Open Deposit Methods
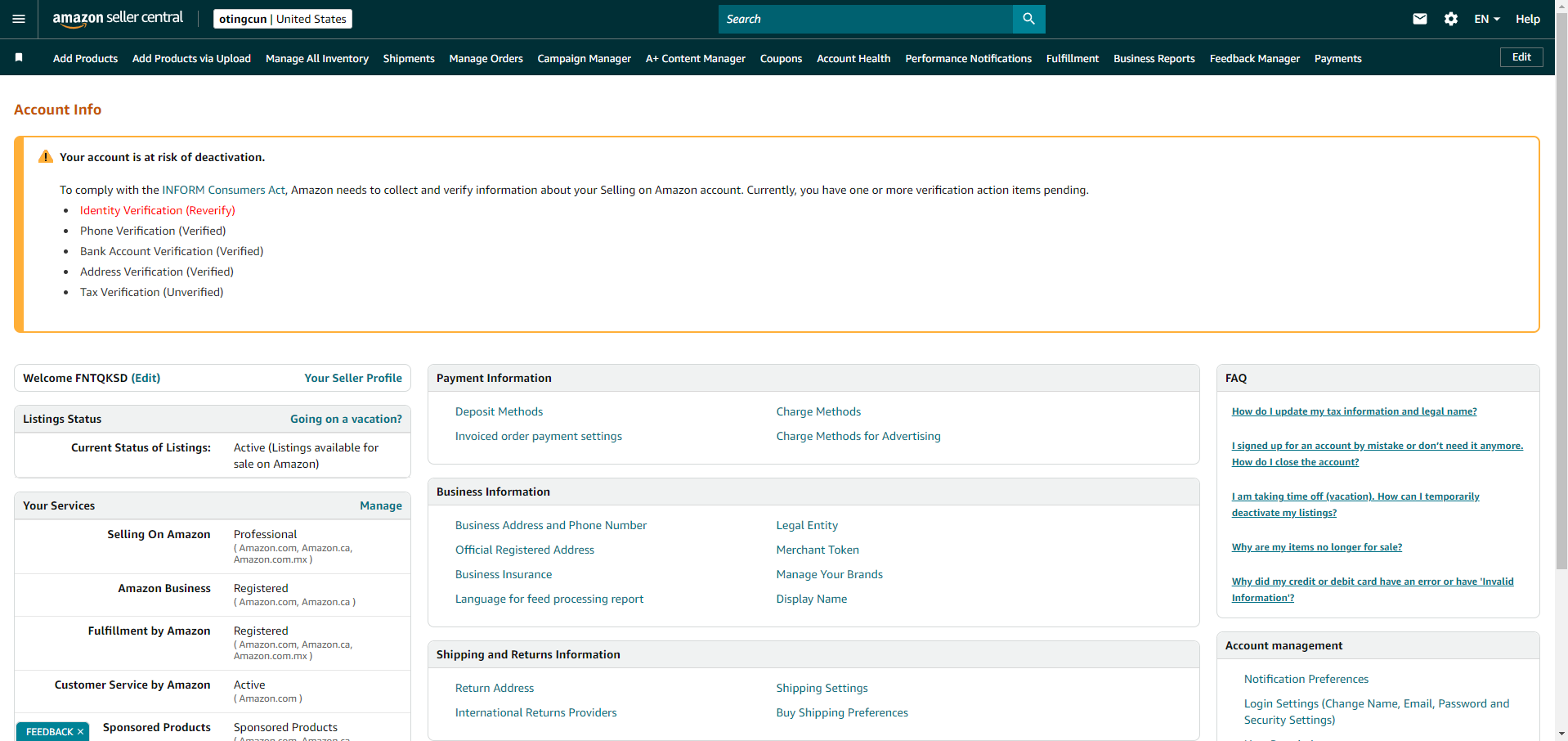Screen dimensions: 1568x741 [x=499, y=411]
